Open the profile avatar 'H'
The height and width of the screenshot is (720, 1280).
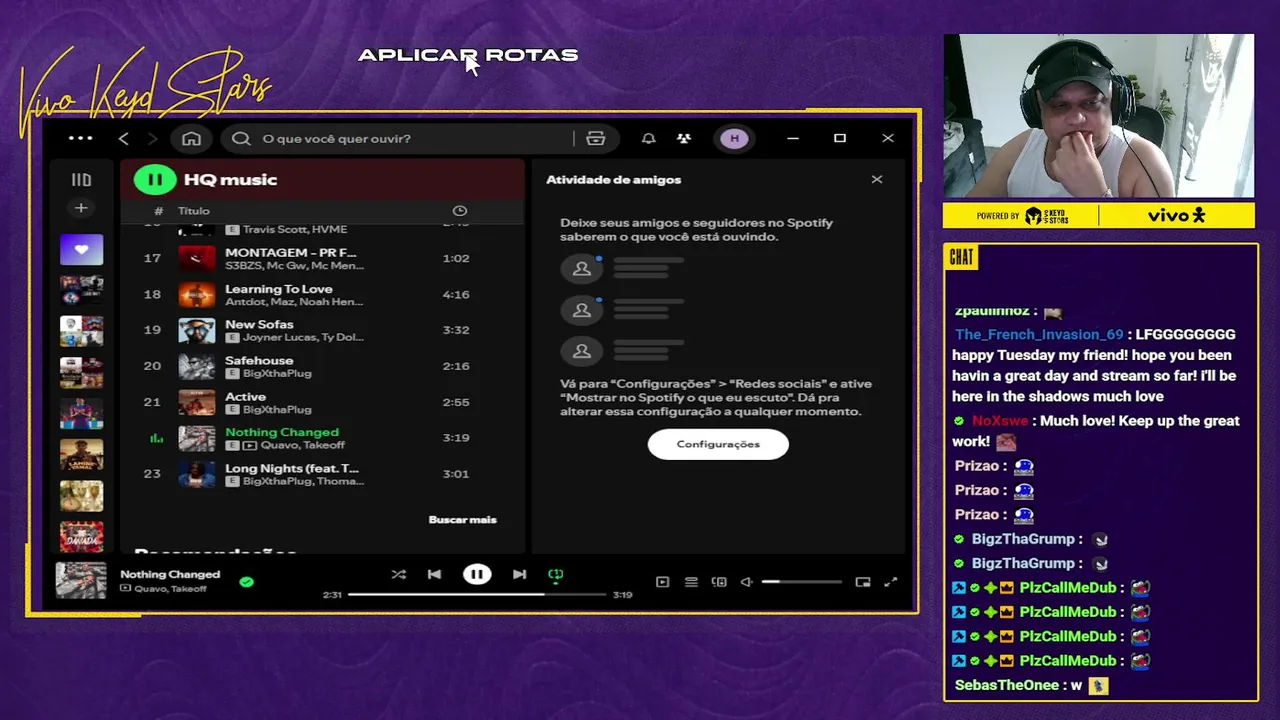(735, 138)
